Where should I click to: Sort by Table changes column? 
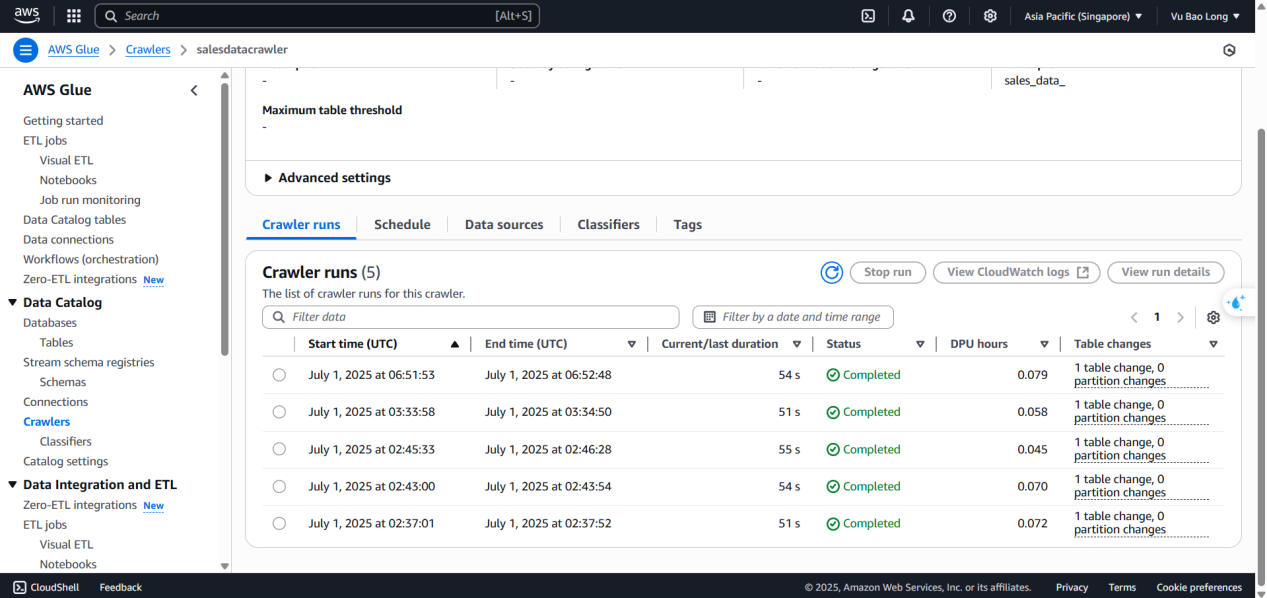pyautogui.click(x=1213, y=344)
